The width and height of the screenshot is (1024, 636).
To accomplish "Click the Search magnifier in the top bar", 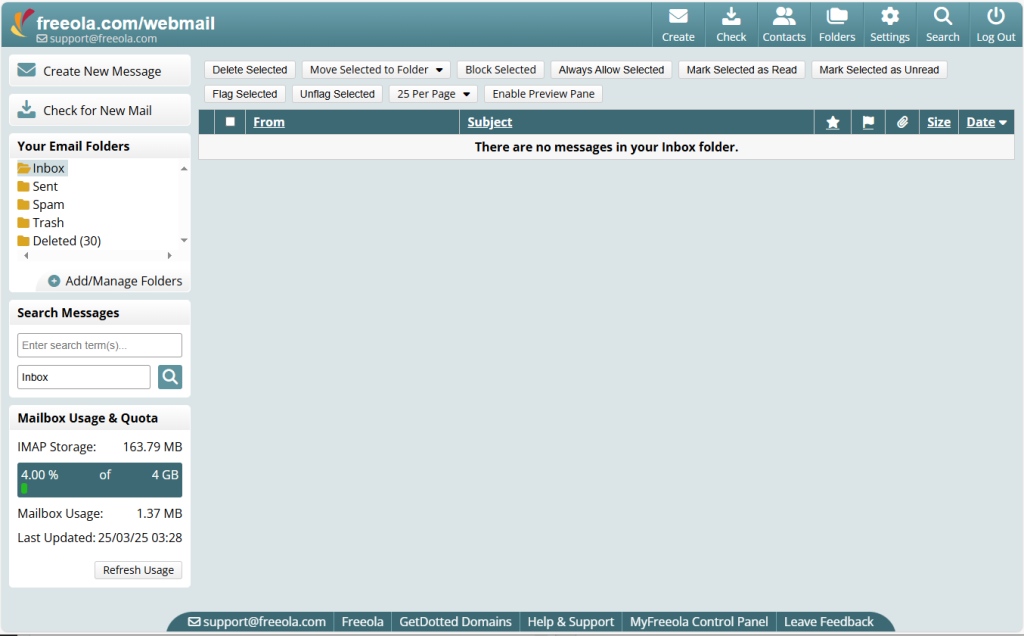I will click(x=942, y=23).
